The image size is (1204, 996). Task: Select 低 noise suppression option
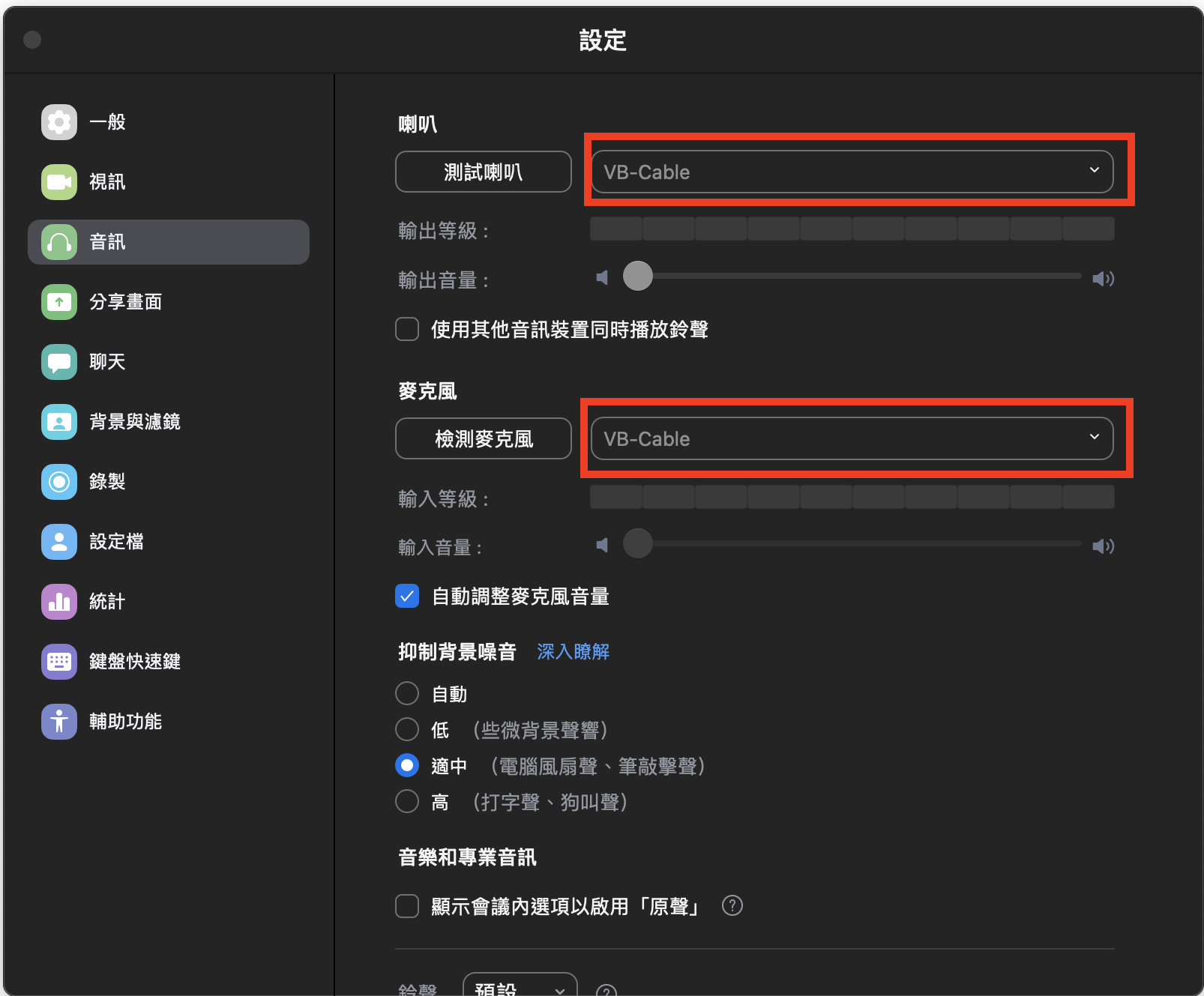click(407, 729)
